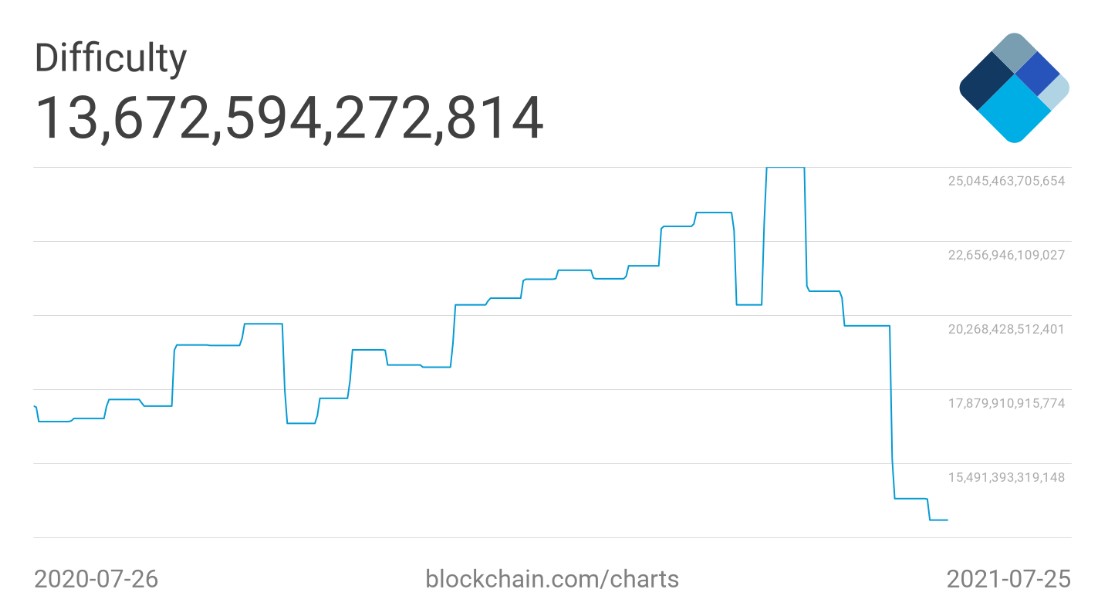1104x604 pixels.
Task: Click the final lowest segment of the line
Action: [x=938, y=520]
